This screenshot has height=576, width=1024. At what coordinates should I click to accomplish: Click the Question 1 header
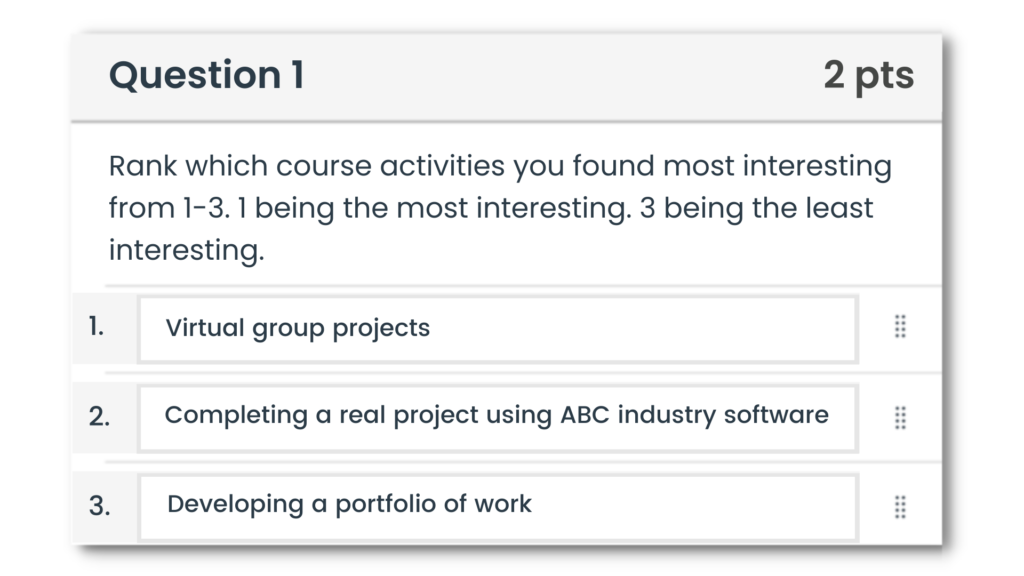tap(205, 74)
